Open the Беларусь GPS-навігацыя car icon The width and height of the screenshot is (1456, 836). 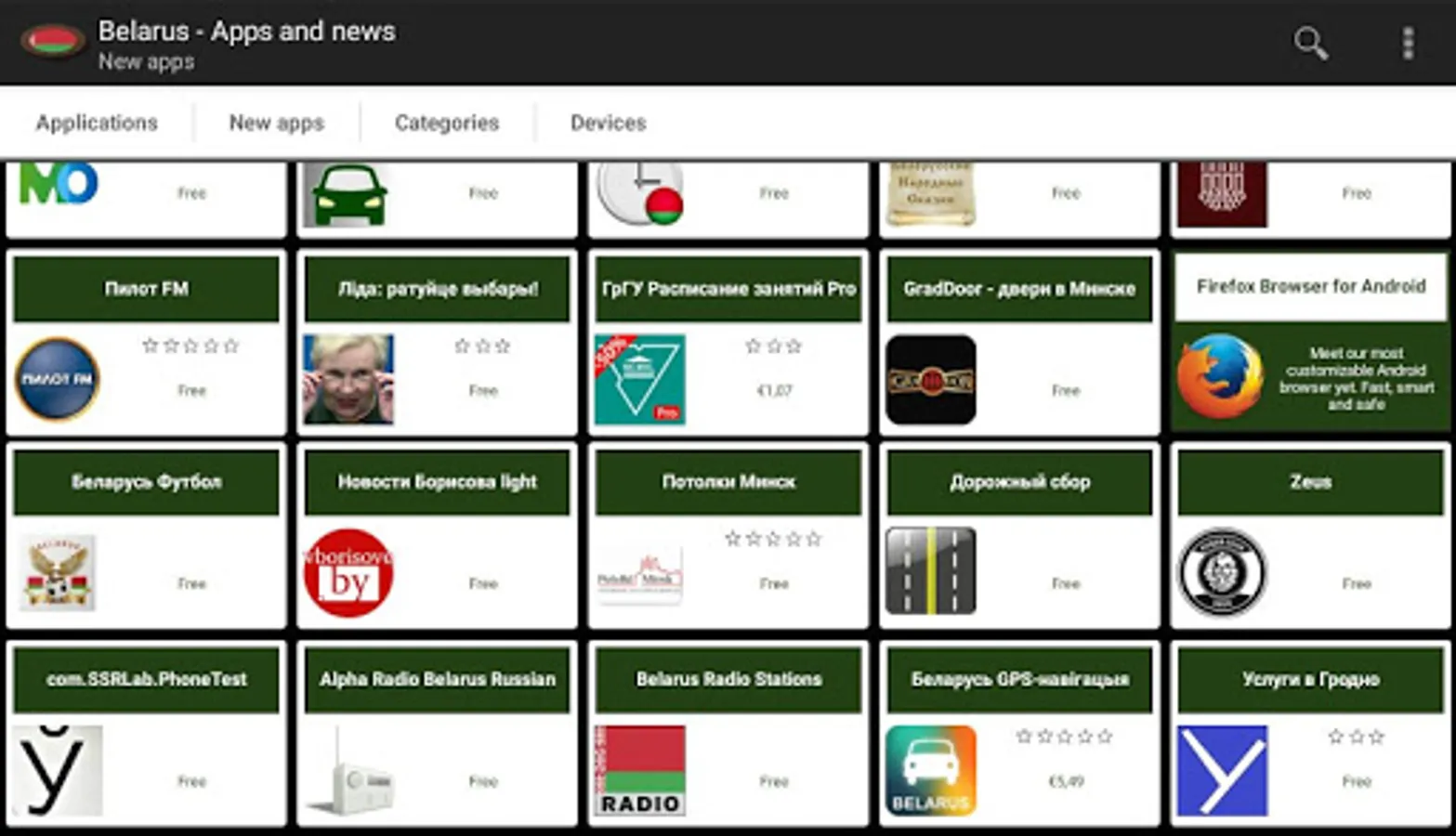(x=931, y=770)
